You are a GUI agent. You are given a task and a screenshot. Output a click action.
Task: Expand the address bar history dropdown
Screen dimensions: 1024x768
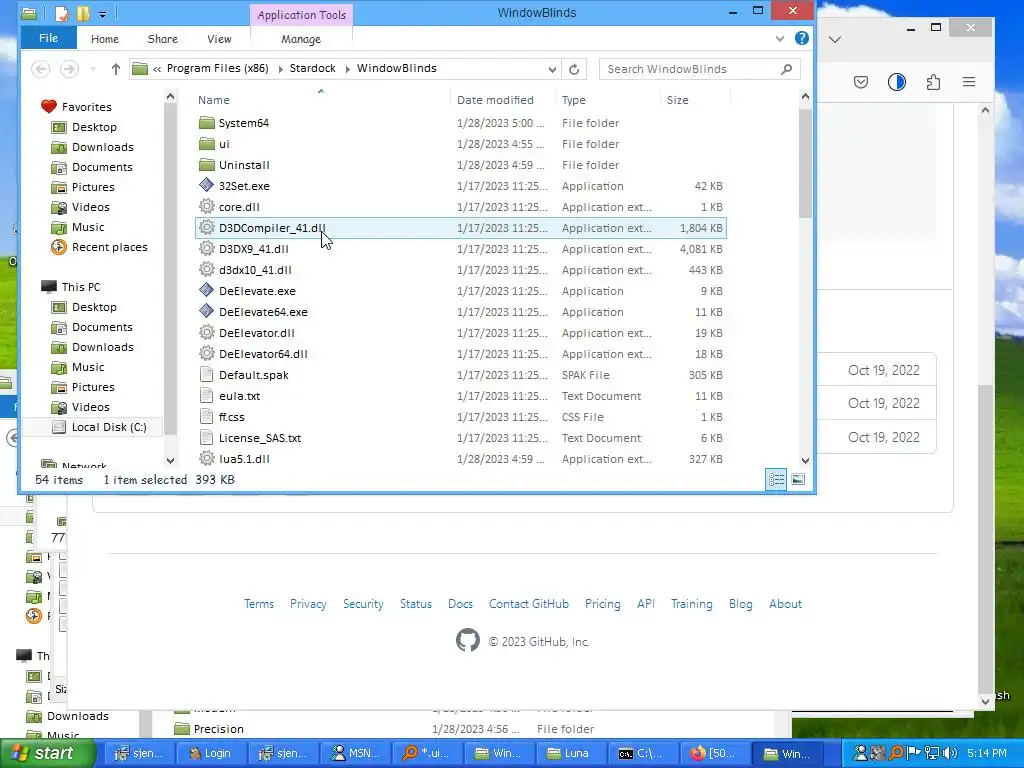[x=552, y=69]
